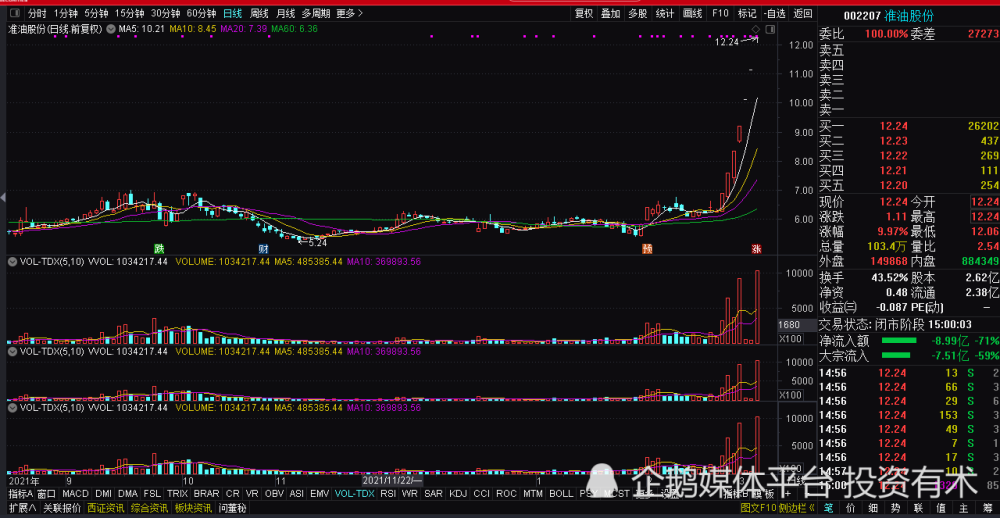Screen dimensions: 1000x518
Task: Select the 60分钟 period
Action: (201, 13)
